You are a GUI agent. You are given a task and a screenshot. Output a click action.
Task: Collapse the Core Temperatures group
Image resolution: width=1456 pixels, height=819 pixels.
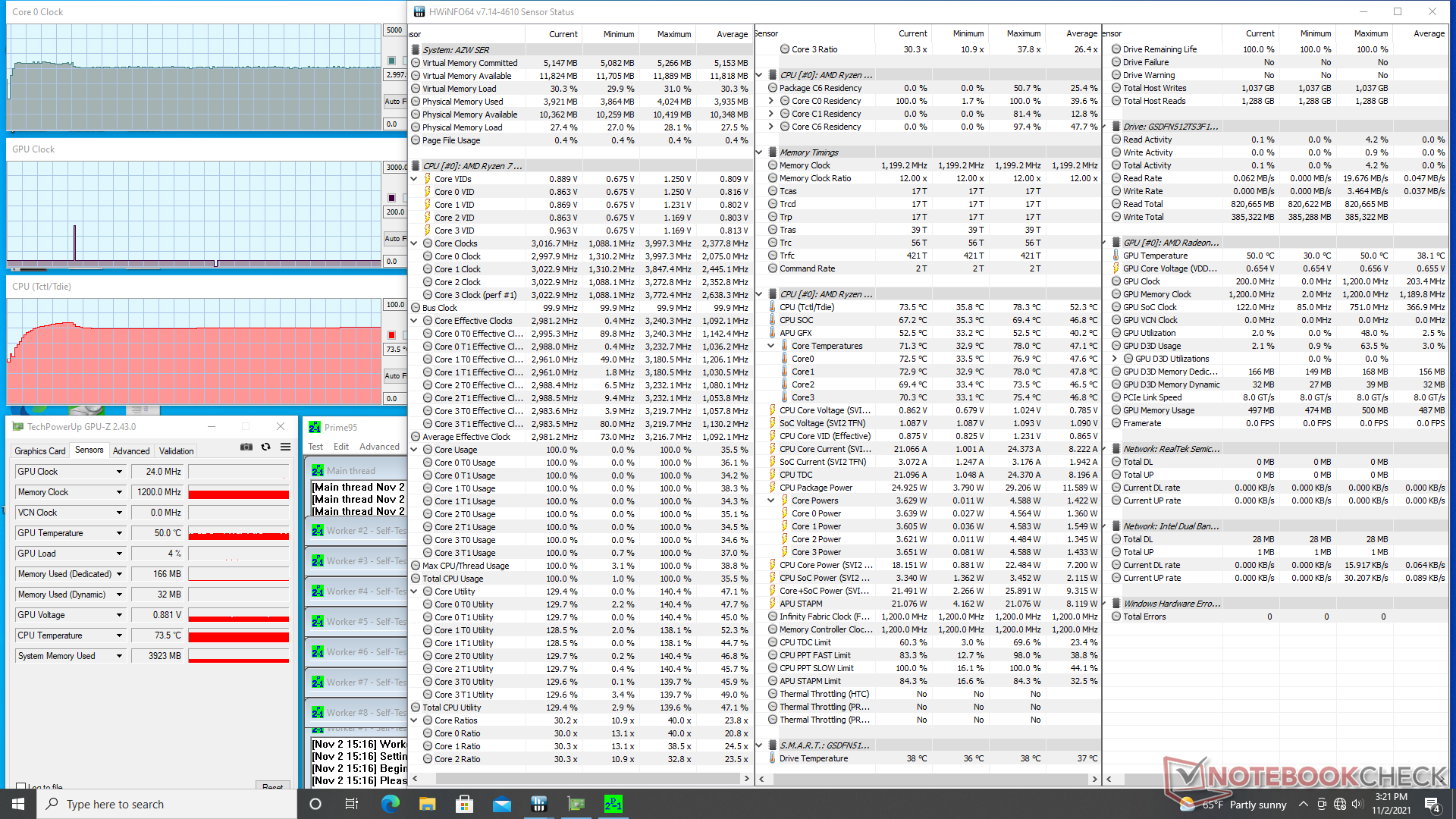click(x=771, y=346)
